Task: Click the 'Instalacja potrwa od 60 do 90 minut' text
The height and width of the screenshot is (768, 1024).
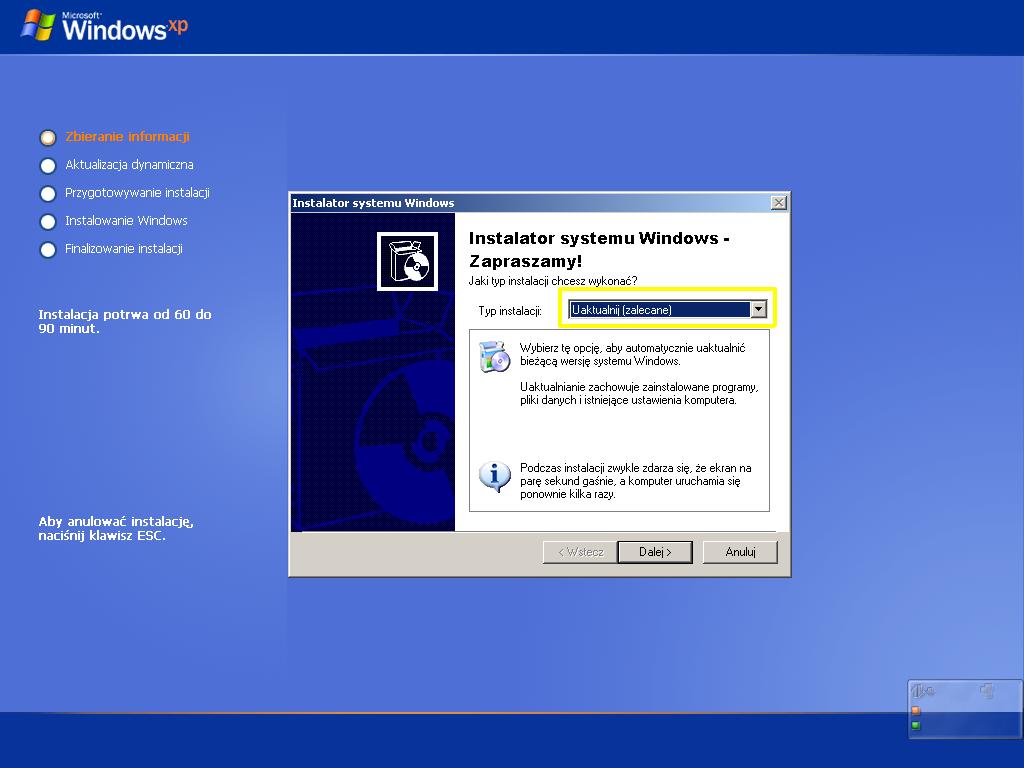Action: [125, 321]
